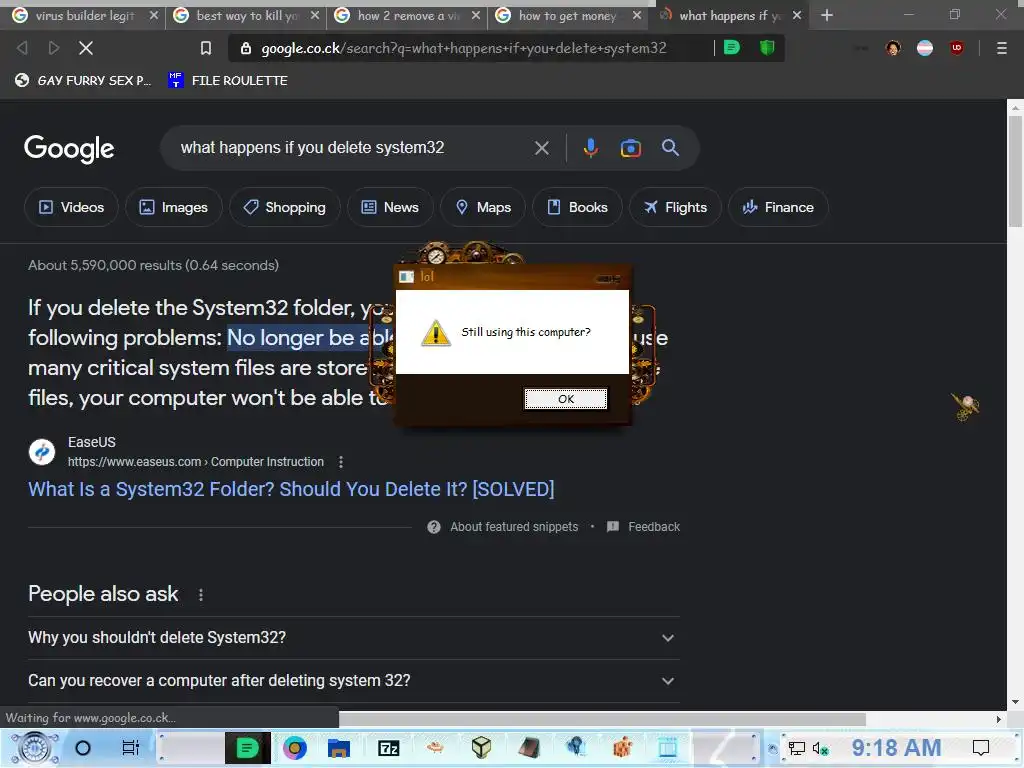The width and height of the screenshot is (1024, 768).
Task: Click the trans flag extension icon
Action: (x=925, y=48)
